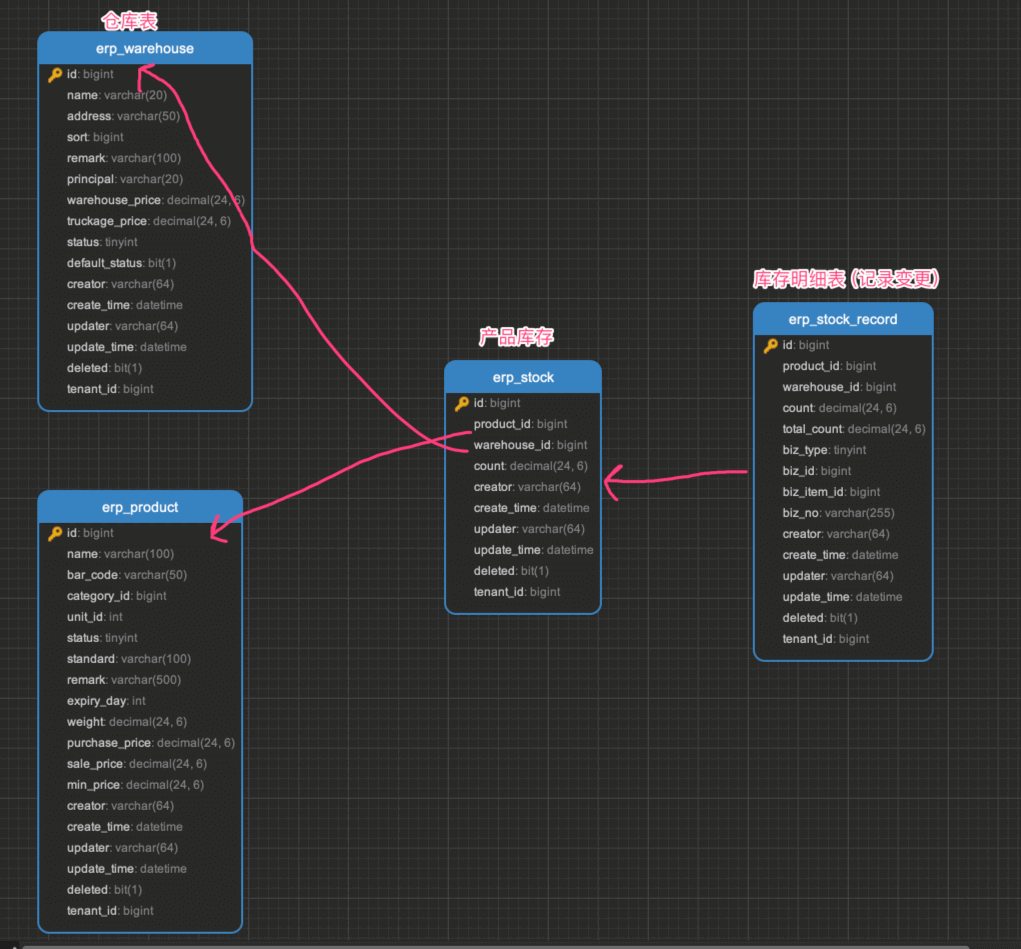Select the erp_warehouse table header

point(145,48)
